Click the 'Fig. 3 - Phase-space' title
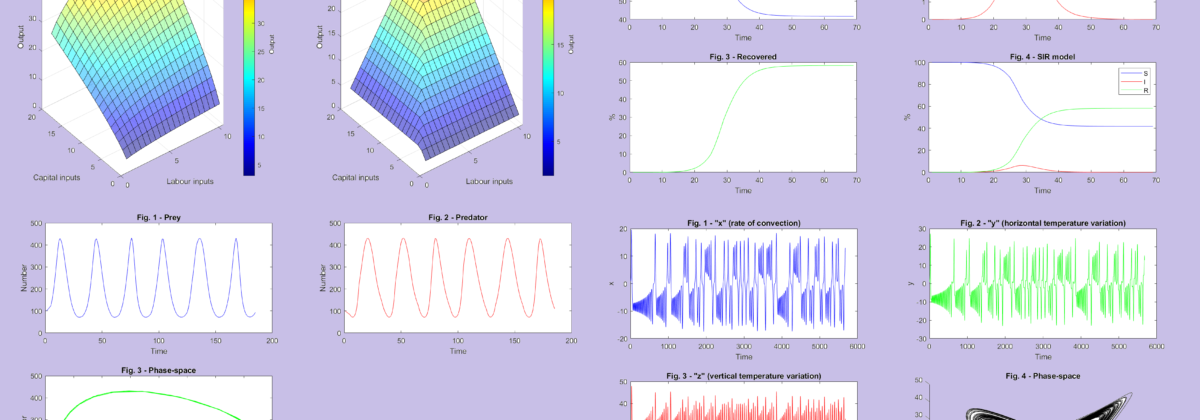Viewport: 1200px width, 420px height. click(x=158, y=370)
